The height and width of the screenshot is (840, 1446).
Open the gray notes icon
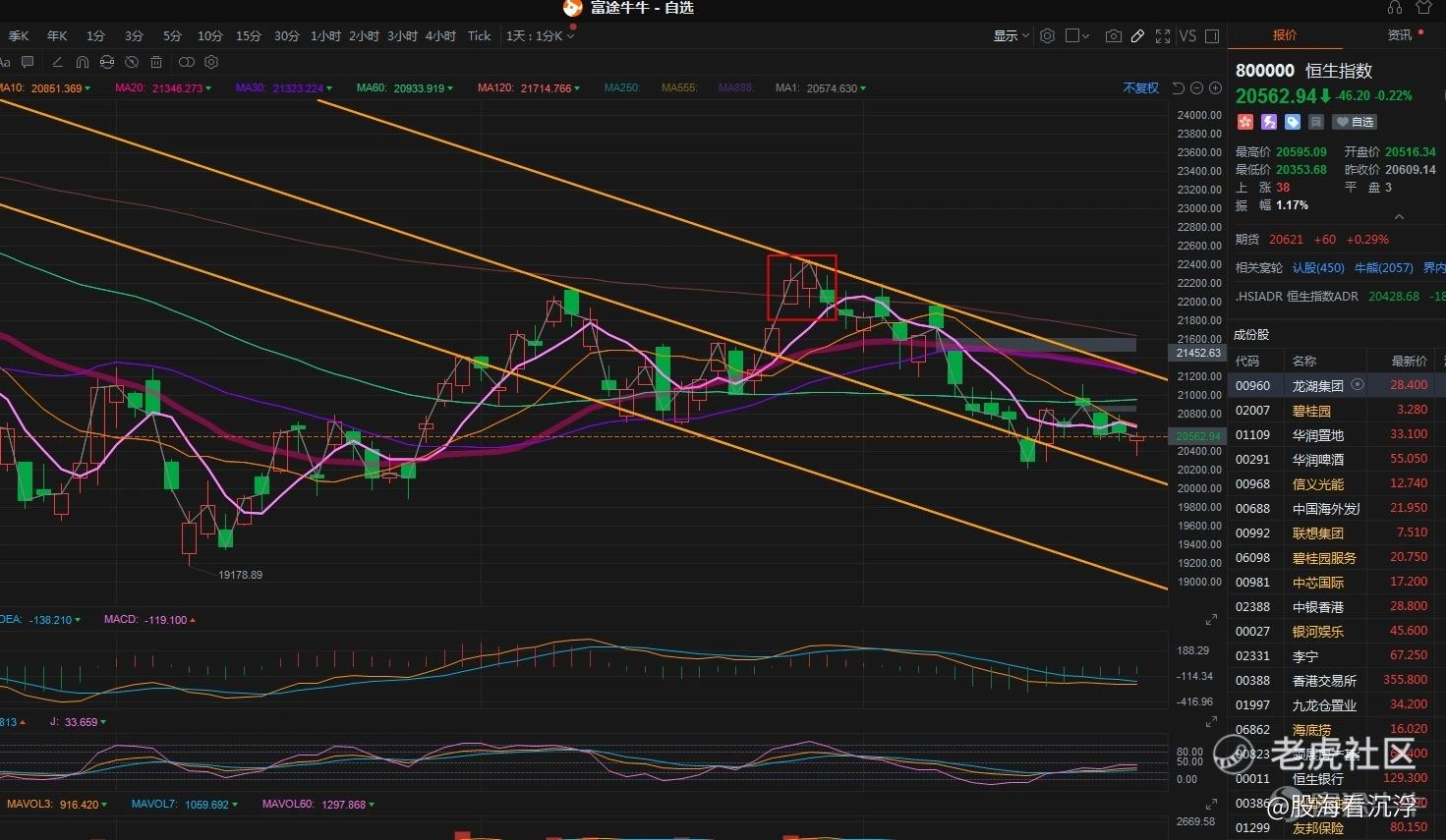pyautogui.click(x=1316, y=122)
